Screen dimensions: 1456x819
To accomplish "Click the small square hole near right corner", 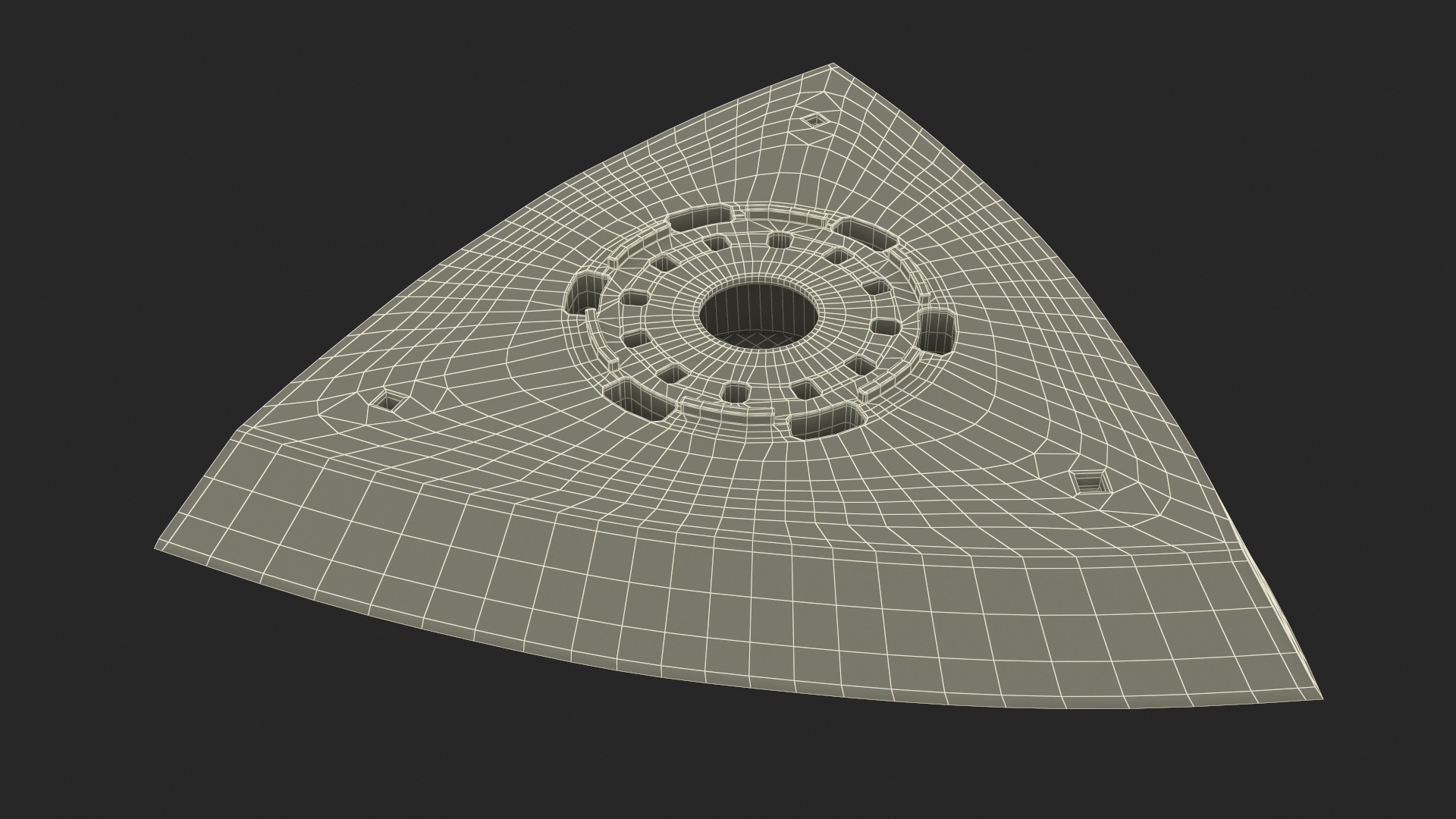I will pyautogui.click(x=1090, y=481).
